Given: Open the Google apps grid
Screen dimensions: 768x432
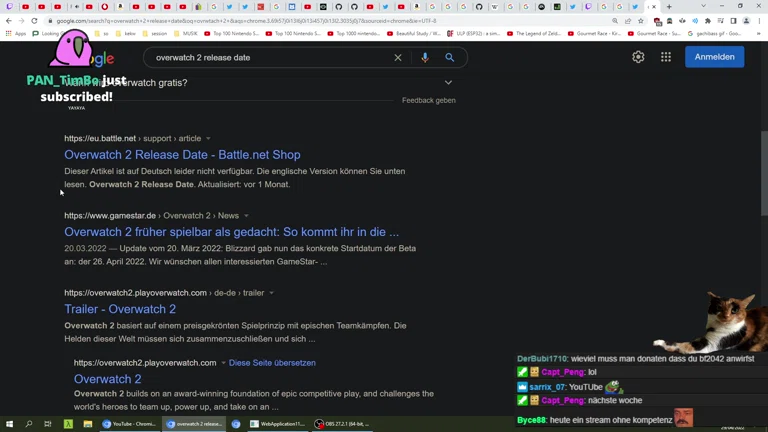Looking at the screenshot, I should coord(666,57).
